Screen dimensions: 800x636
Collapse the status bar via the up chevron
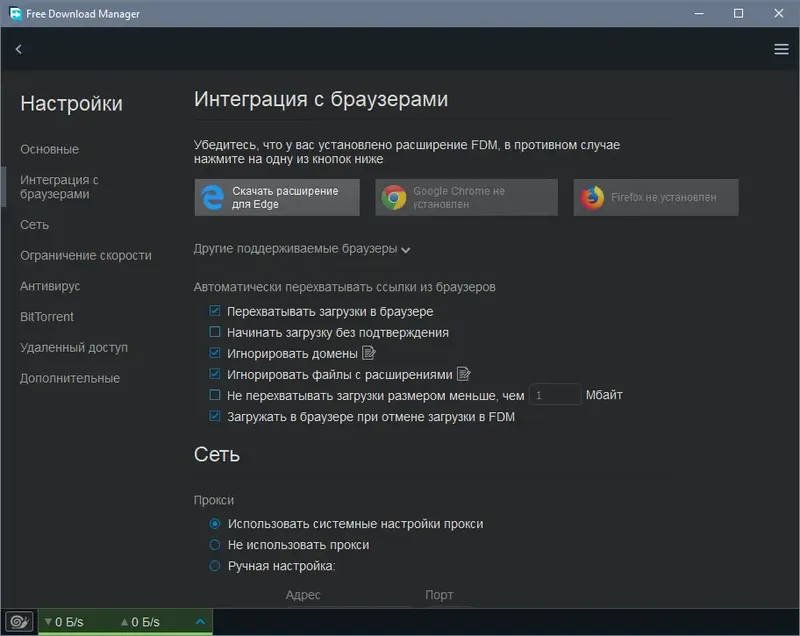pyautogui.click(x=200, y=621)
